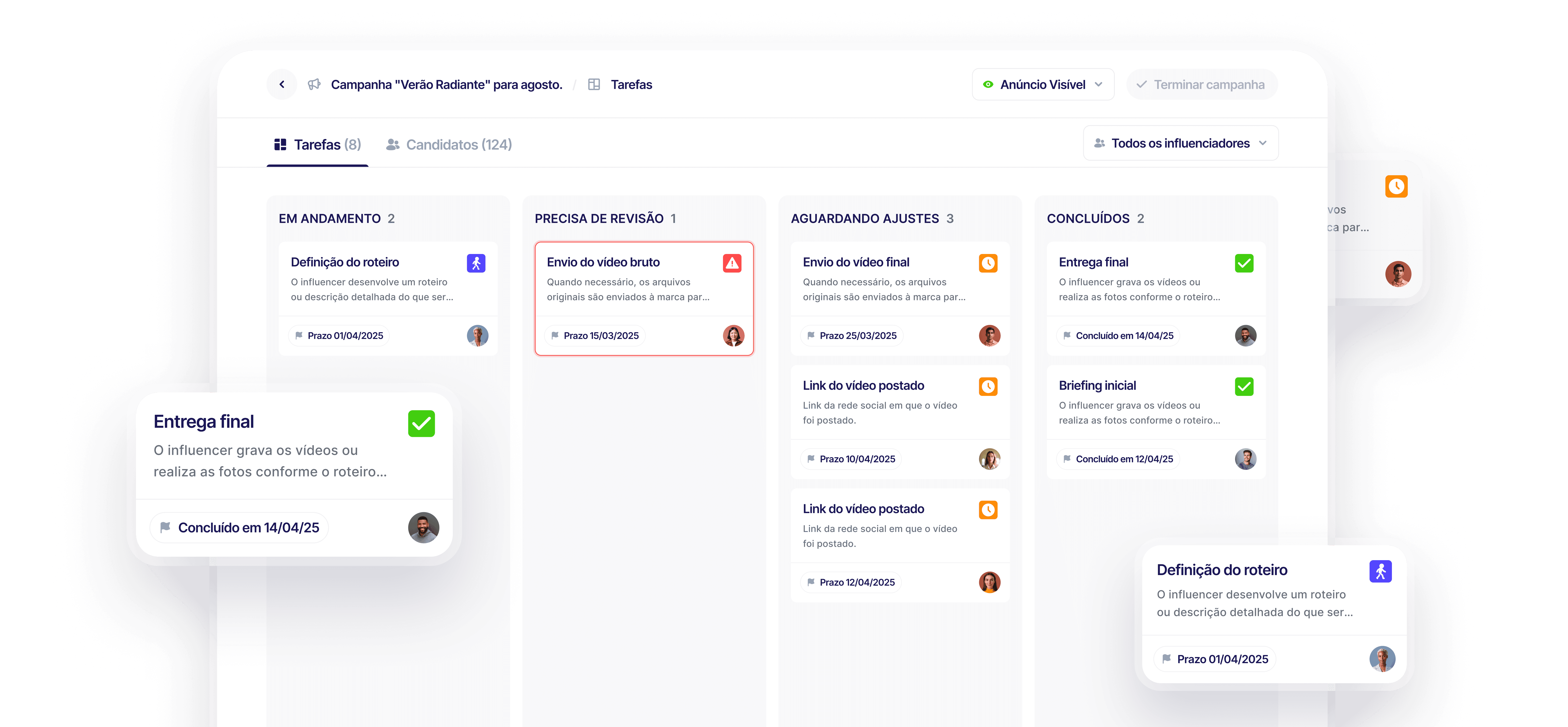Click the chevron arrow next to Anúncio Visível
The width and height of the screenshot is (1568, 727).
tap(1099, 85)
